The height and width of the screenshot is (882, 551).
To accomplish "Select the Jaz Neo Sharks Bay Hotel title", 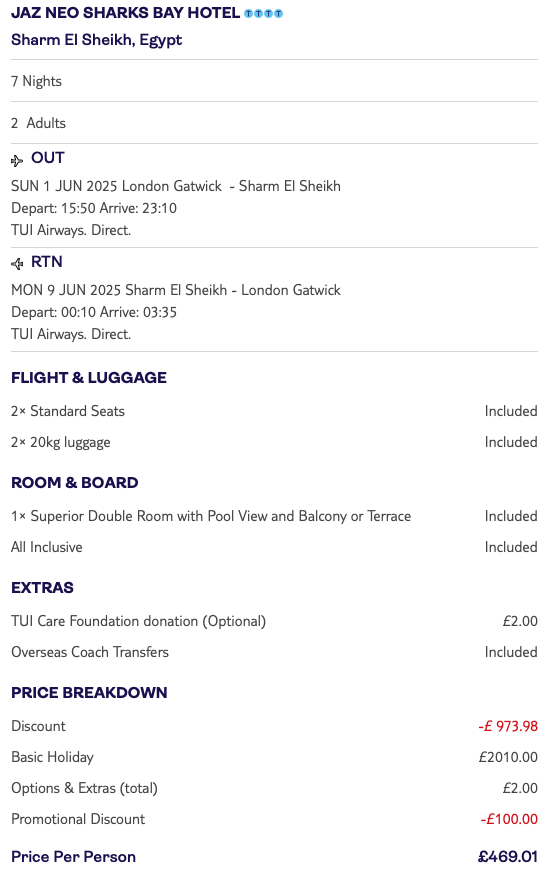I will (x=125, y=13).
